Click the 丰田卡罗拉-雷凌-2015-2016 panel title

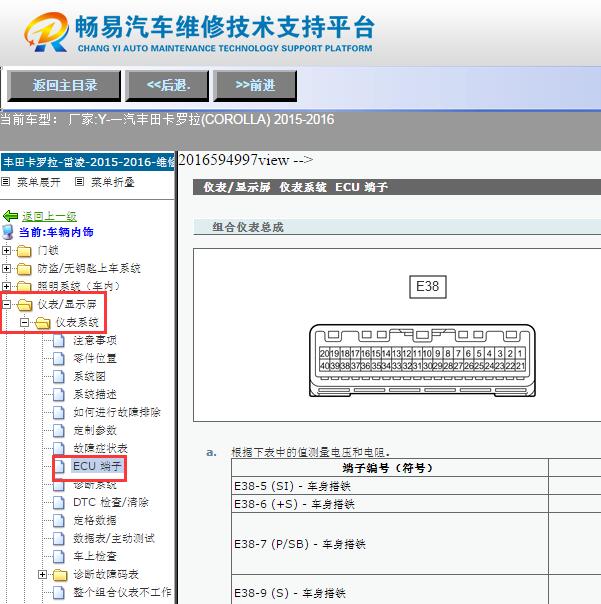tap(88, 162)
